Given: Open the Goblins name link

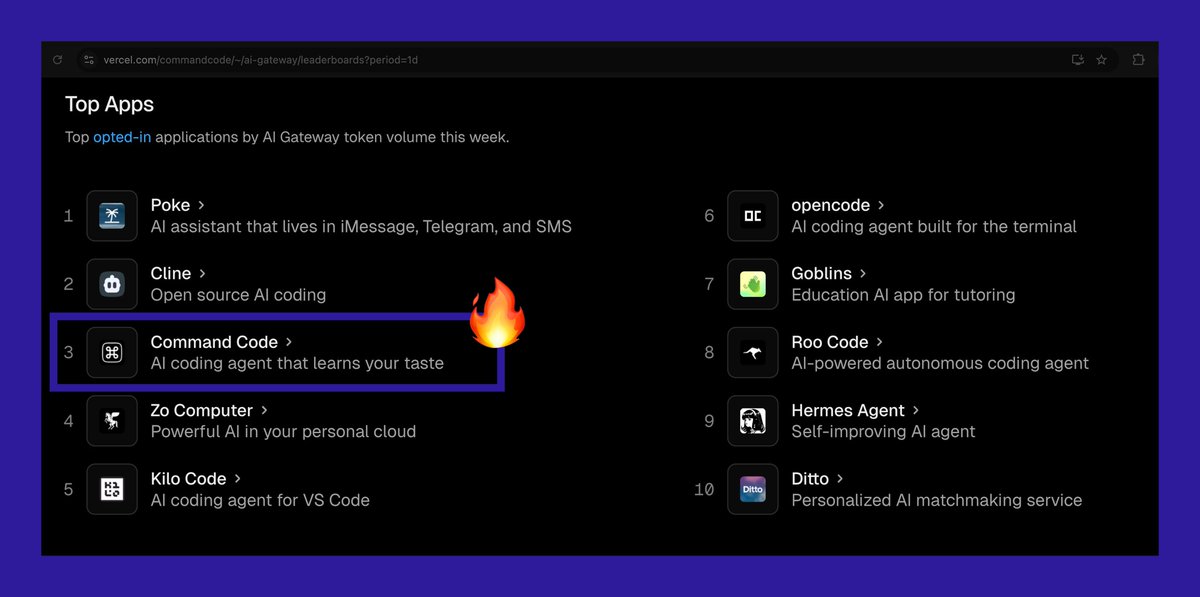Looking at the screenshot, I should (x=822, y=273).
